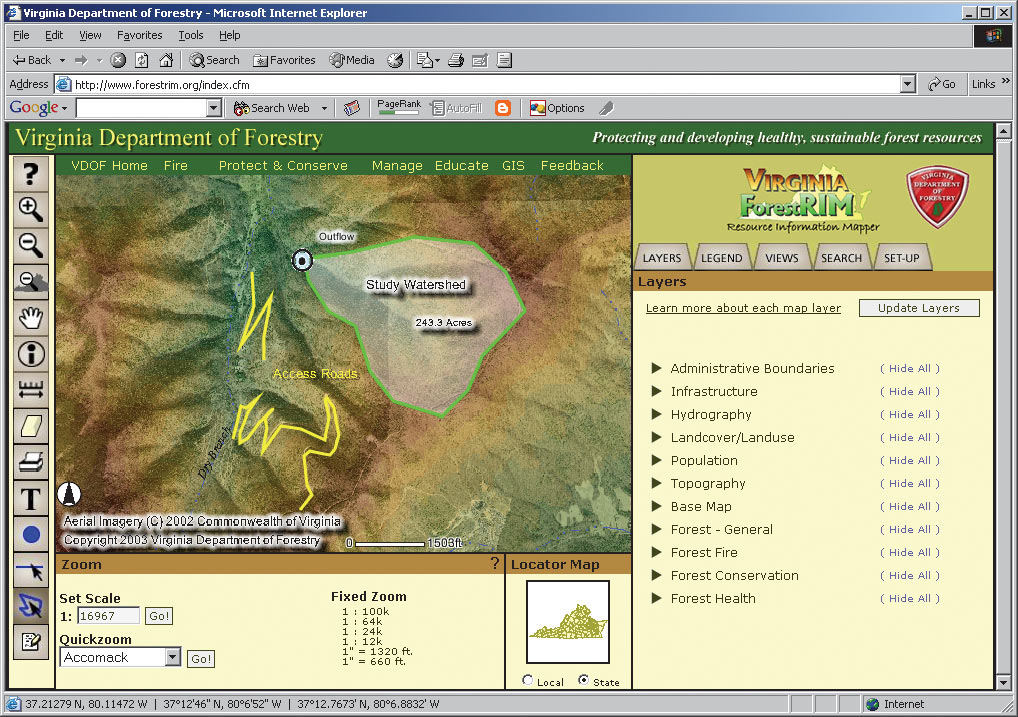Open the File menu
The width and height of the screenshot is (1018, 717).
[x=21, y=35]
